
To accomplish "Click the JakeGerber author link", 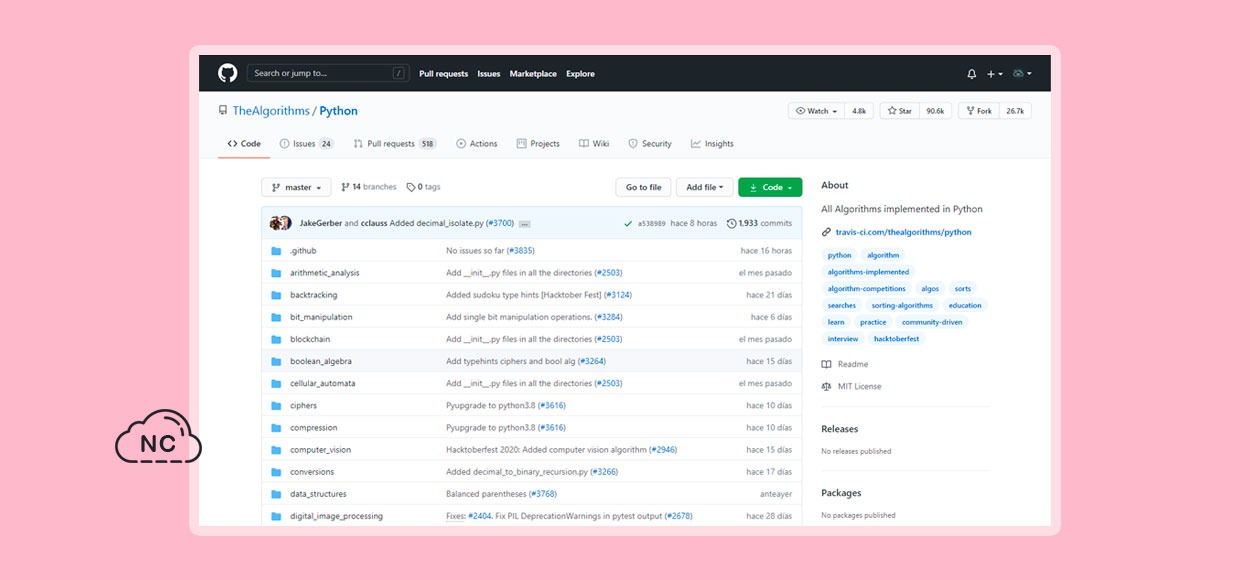I will (x=321, y=224).
